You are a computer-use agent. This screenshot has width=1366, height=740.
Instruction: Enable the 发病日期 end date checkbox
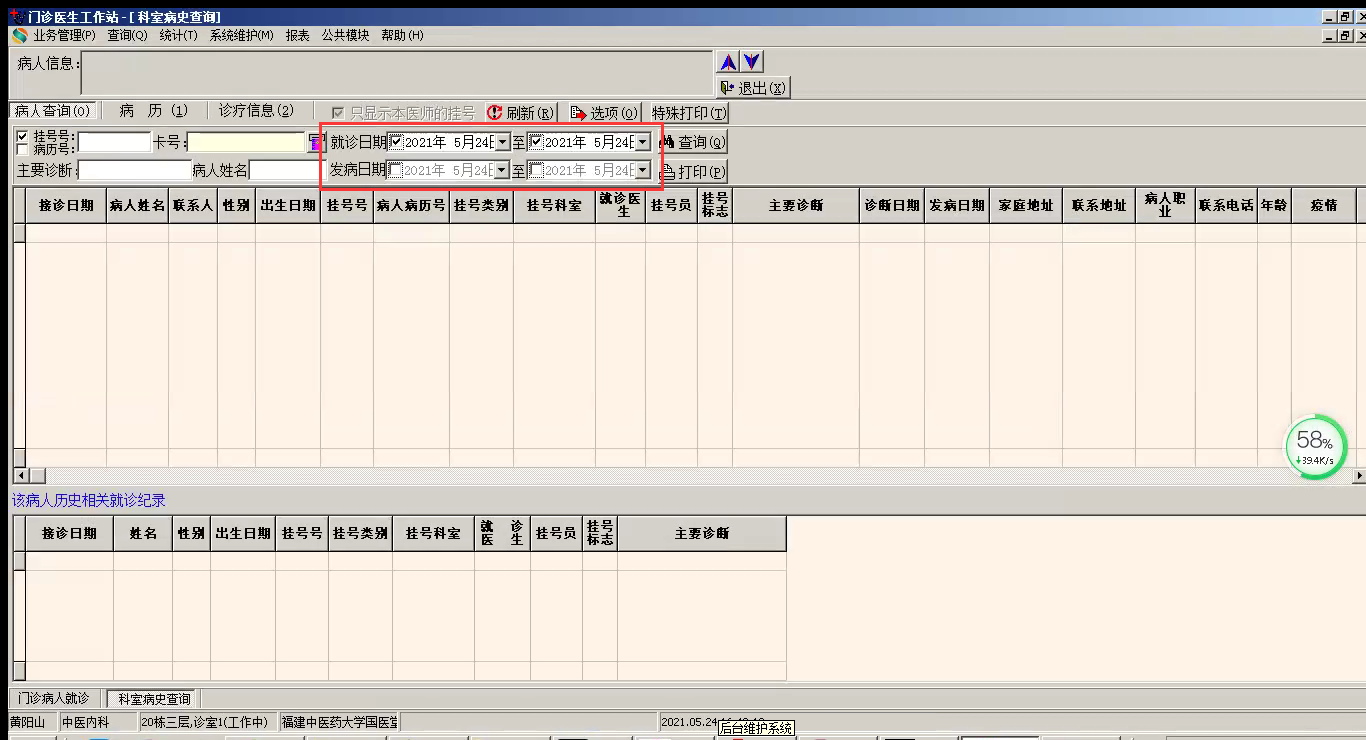(x=536, y=170)
